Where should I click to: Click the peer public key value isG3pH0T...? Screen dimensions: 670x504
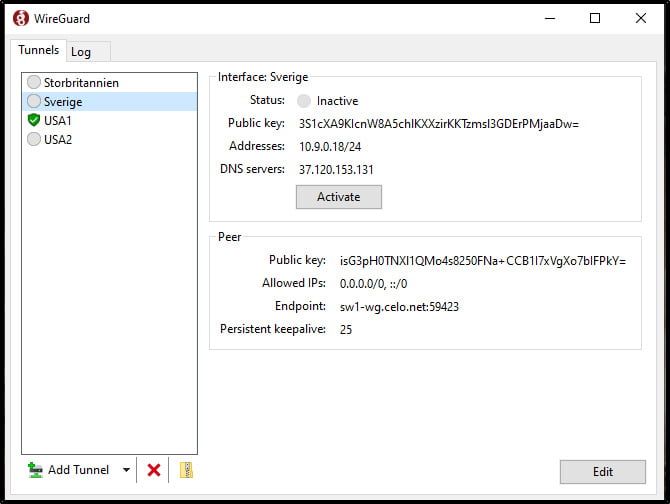pyautogui.click(x=483, y=261)
